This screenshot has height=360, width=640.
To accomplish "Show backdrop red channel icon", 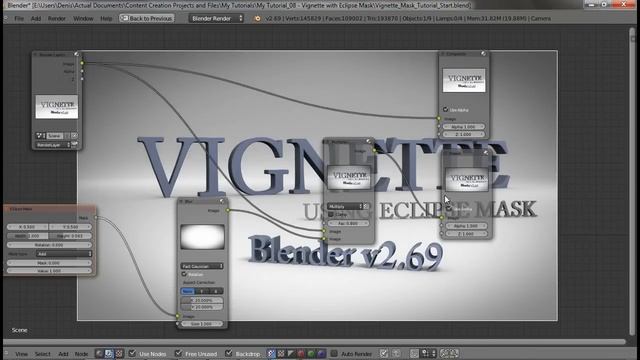I will 301,353.
